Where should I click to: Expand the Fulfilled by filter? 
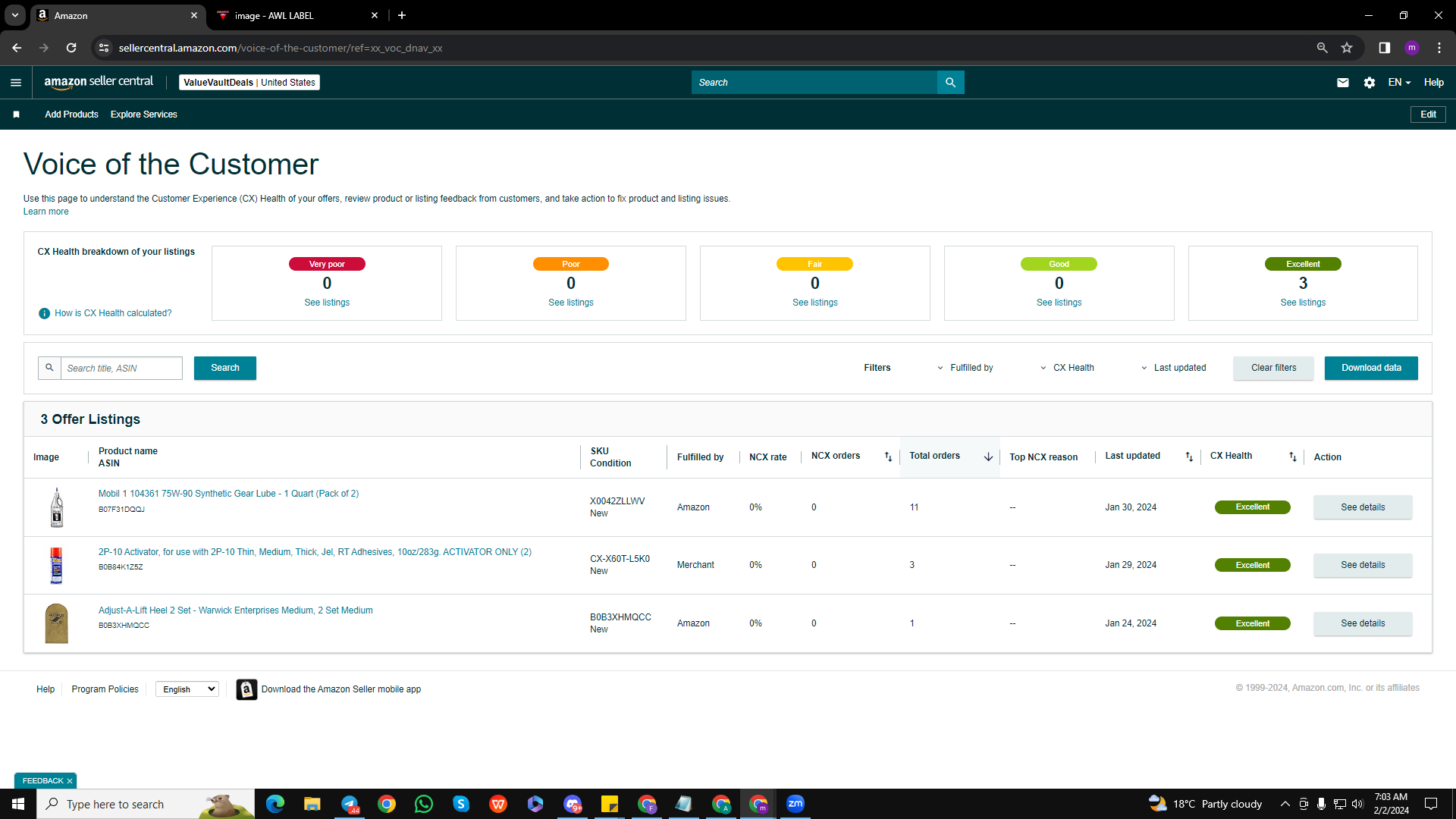click(x=965, y=368)
